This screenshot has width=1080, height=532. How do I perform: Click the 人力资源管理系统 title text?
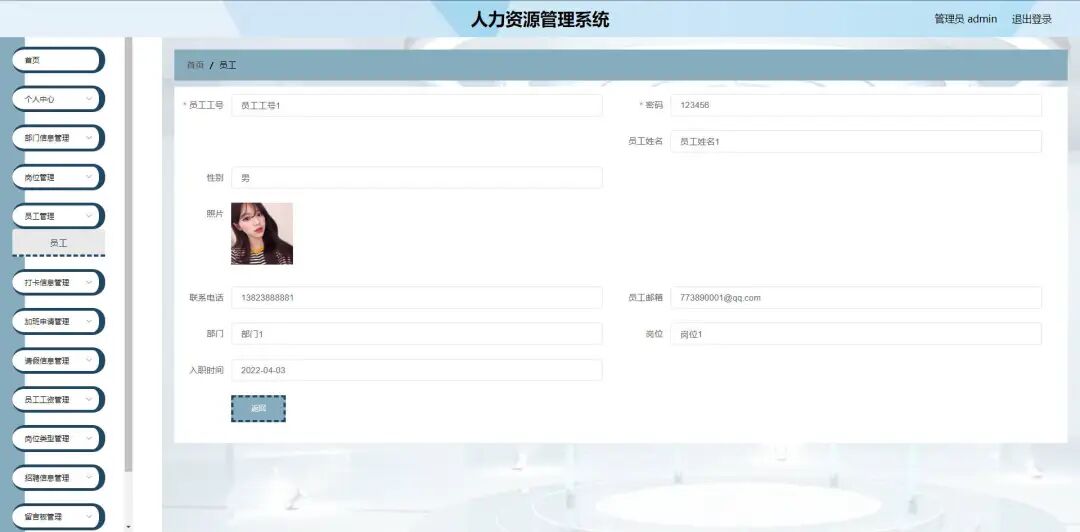click(540, 19)
